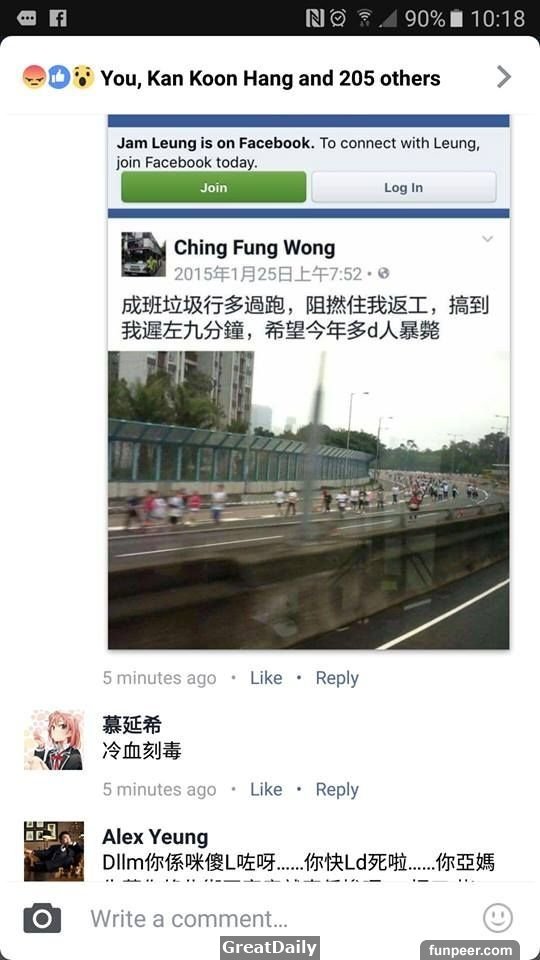Open Alex Yeung's profile name
This screenshot has height=960, width=540.
[x=155, y=836]
